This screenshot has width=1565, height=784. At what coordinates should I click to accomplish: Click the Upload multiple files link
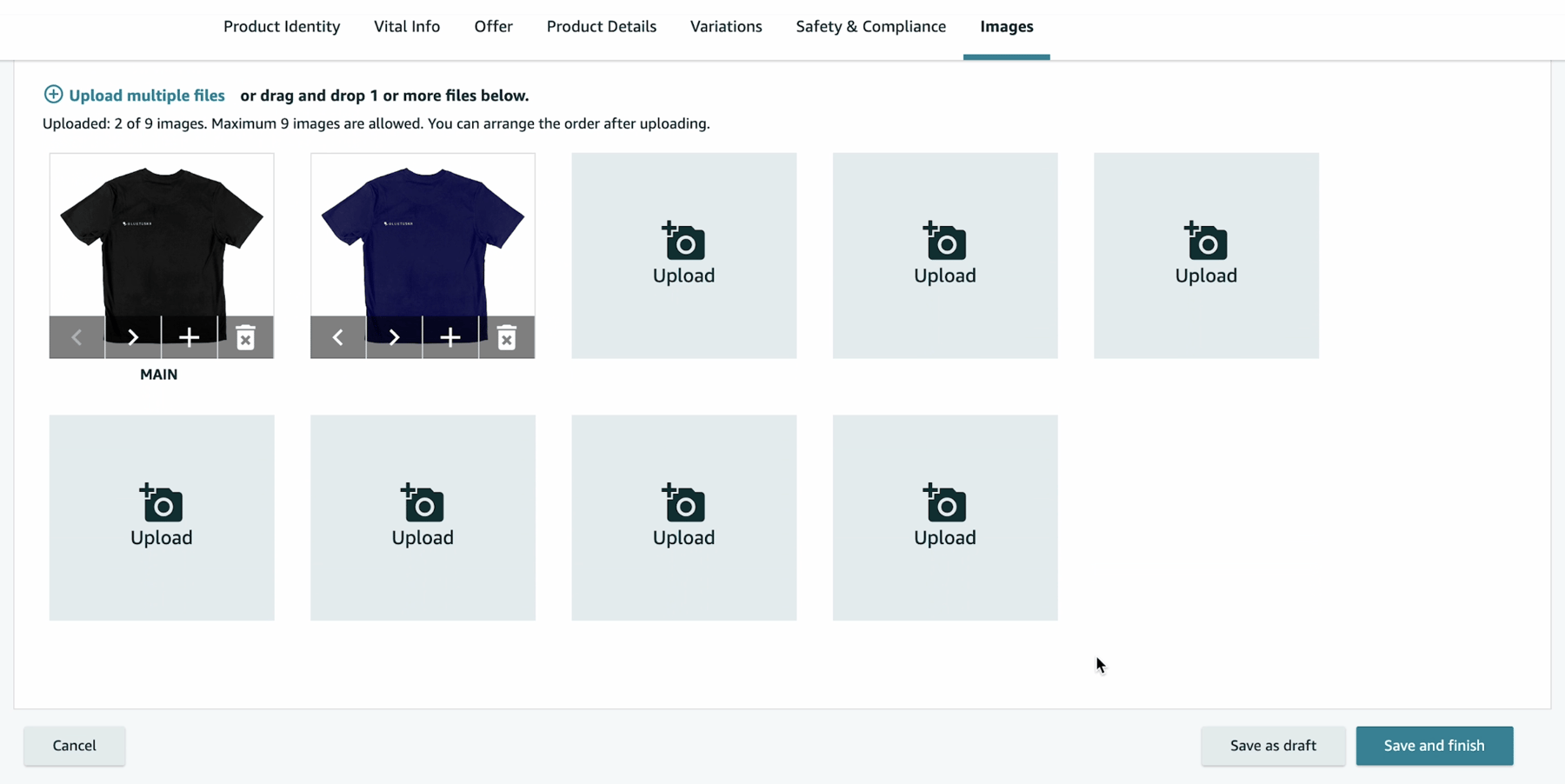click(146, 96)
